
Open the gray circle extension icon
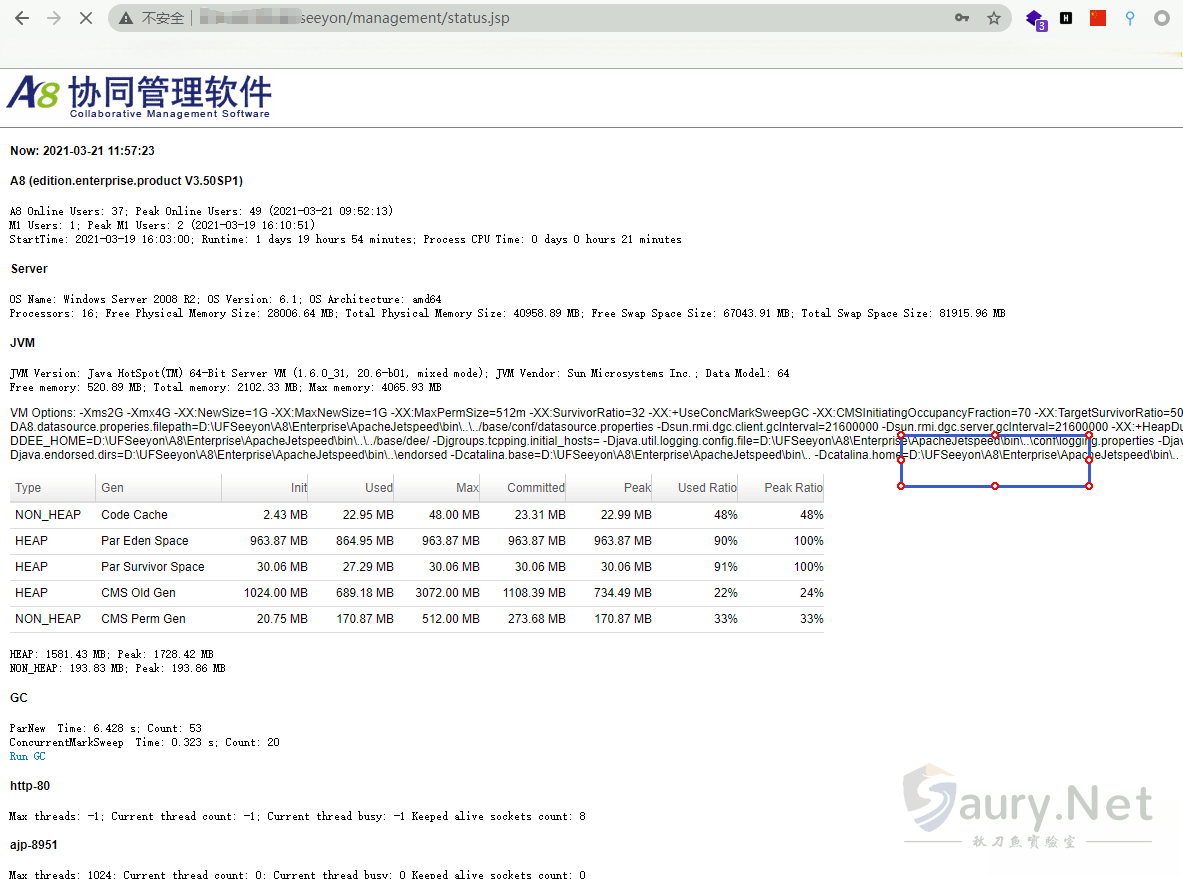click(x=1161, y=18)
